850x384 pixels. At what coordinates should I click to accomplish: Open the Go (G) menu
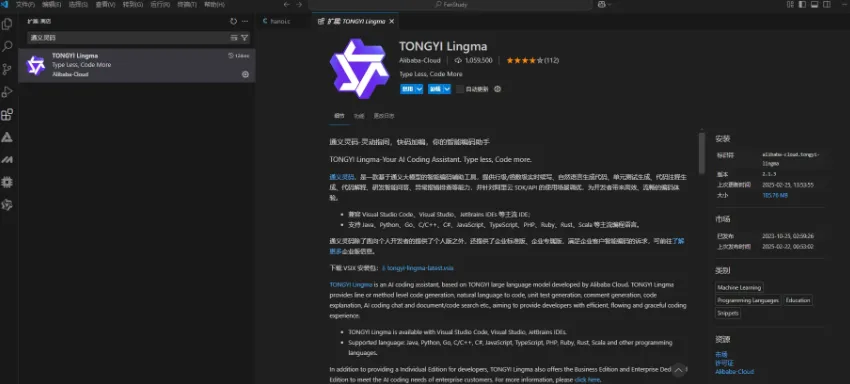tap(133, 4)
